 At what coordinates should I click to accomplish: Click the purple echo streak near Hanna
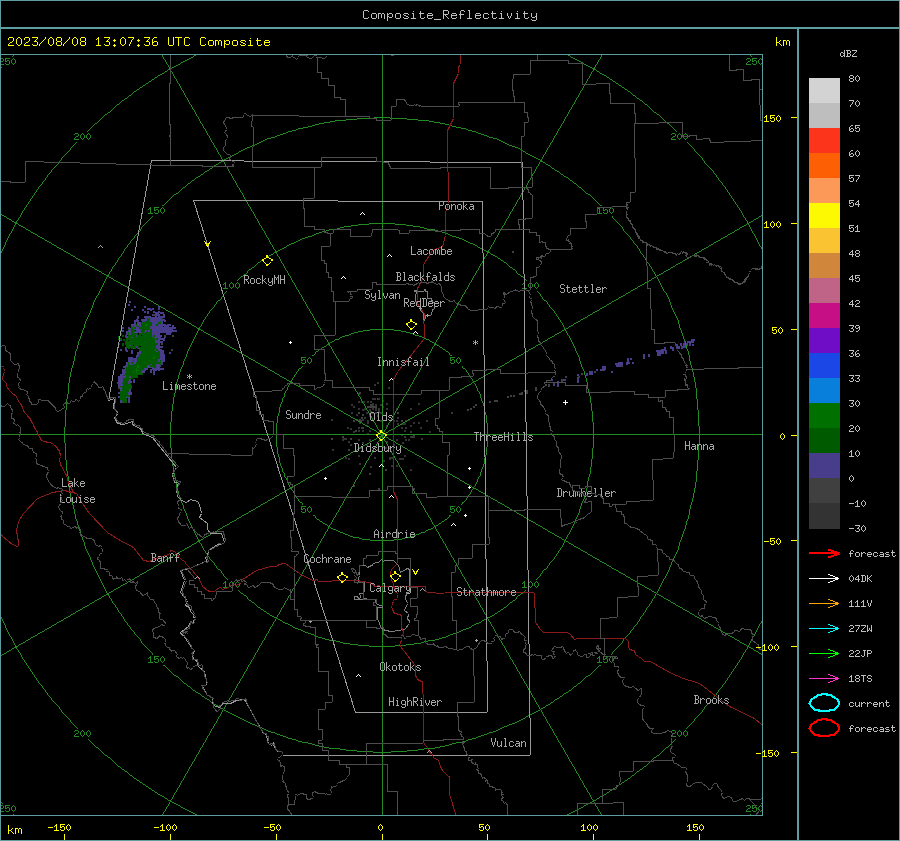pyautogui.click(x=623, y=362)
